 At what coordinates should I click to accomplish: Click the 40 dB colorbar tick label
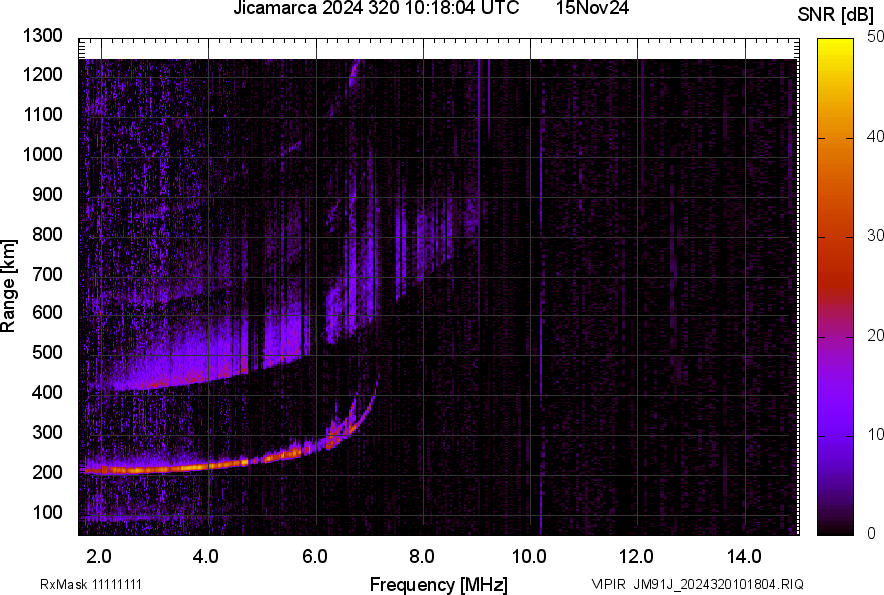873,138
